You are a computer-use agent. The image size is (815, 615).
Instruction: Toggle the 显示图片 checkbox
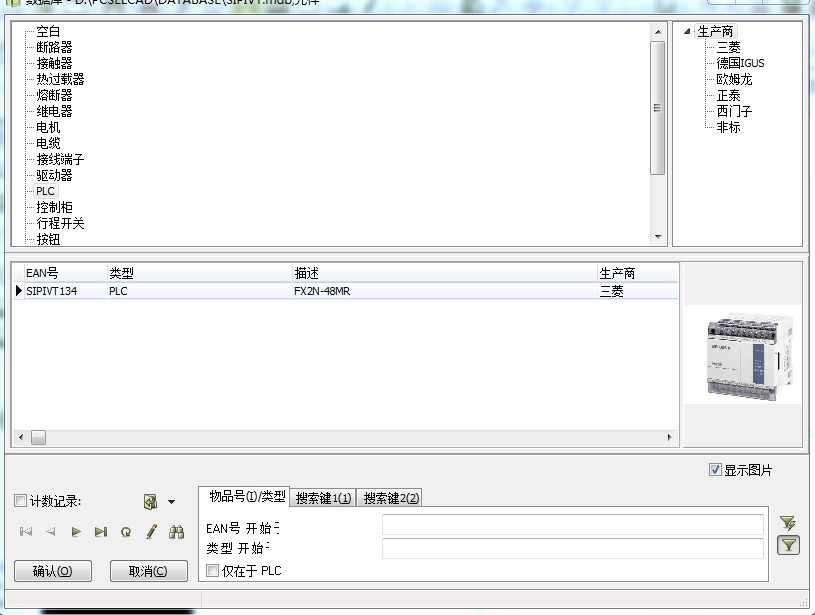715,470
